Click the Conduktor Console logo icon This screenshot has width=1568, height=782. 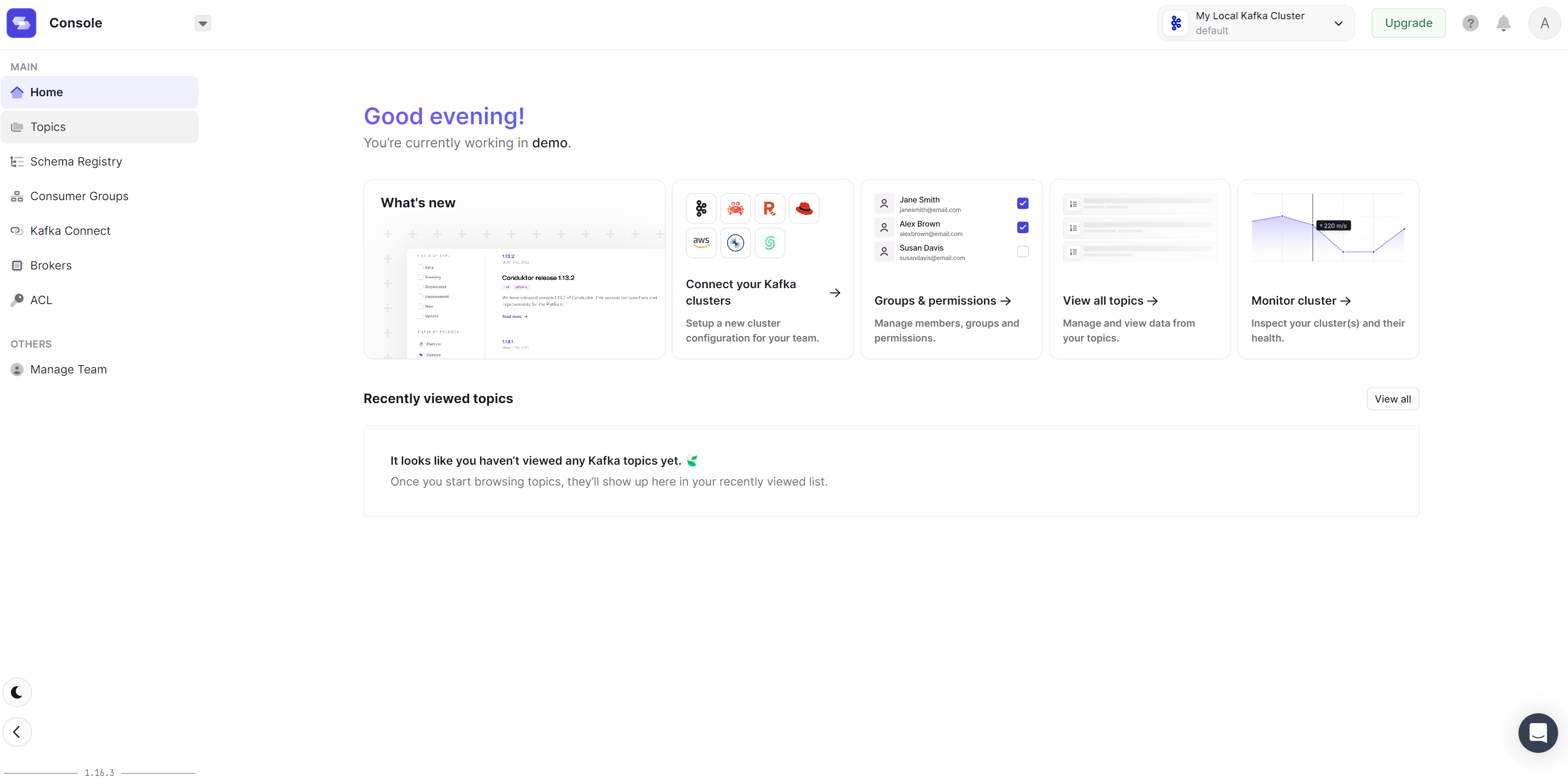[x=21, y=23]
